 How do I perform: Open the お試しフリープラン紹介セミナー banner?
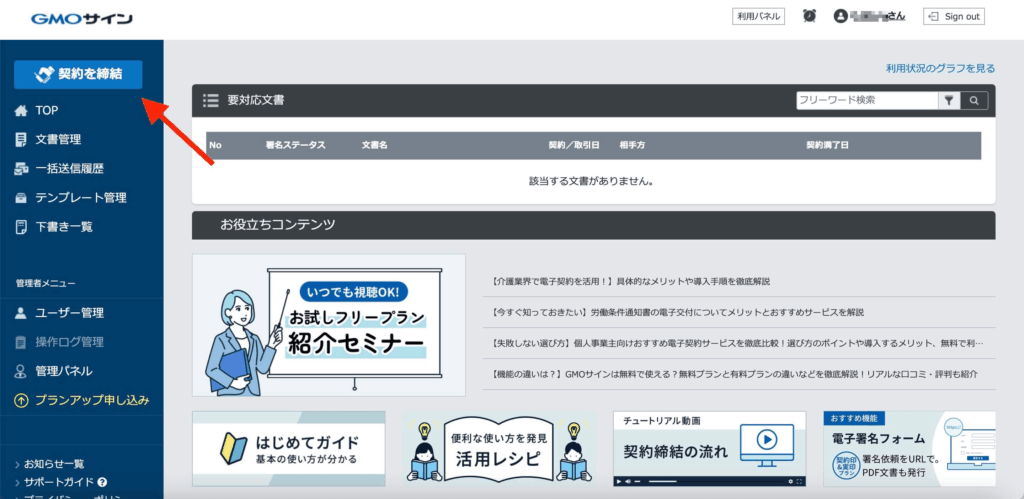click(x=328, y=325)
